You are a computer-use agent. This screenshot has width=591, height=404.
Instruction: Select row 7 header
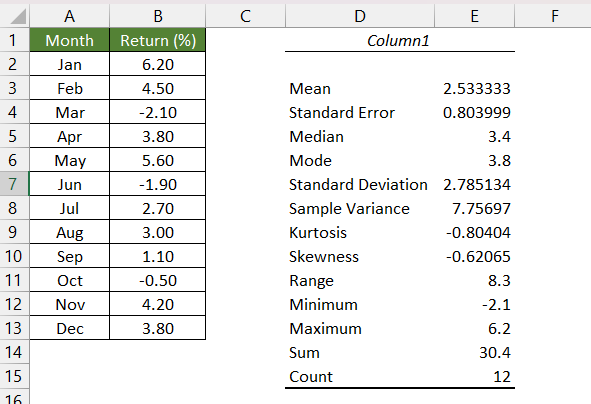click(x=14, y=184)
